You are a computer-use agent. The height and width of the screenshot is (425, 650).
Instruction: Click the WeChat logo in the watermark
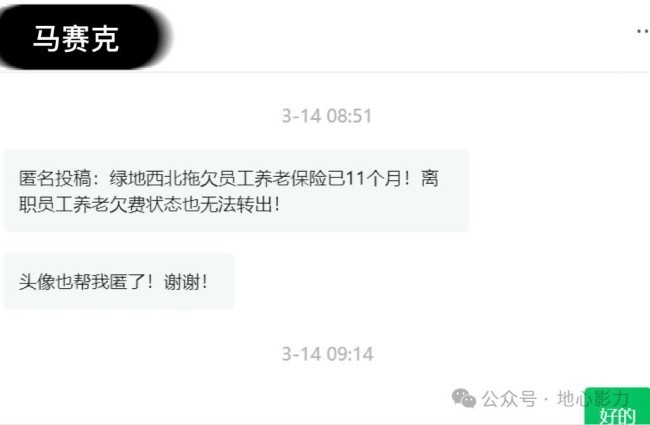point(463,398)
